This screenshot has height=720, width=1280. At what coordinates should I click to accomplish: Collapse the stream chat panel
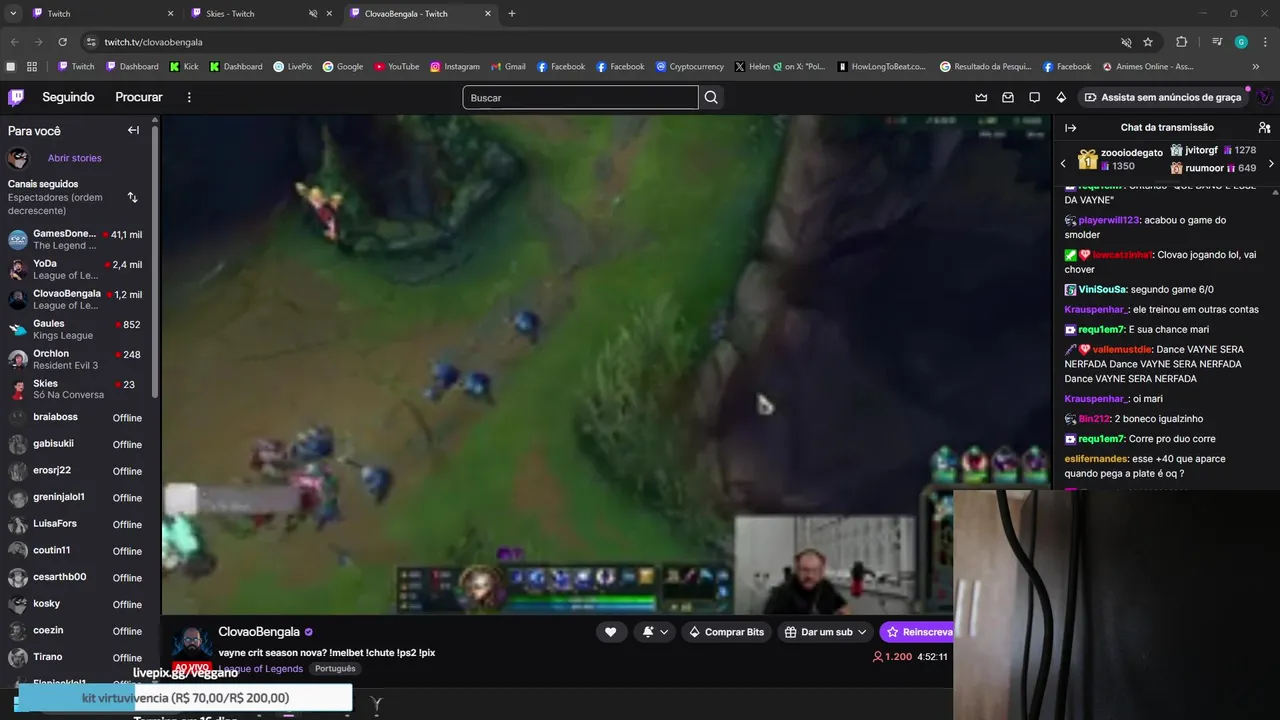pos(1070,128)
